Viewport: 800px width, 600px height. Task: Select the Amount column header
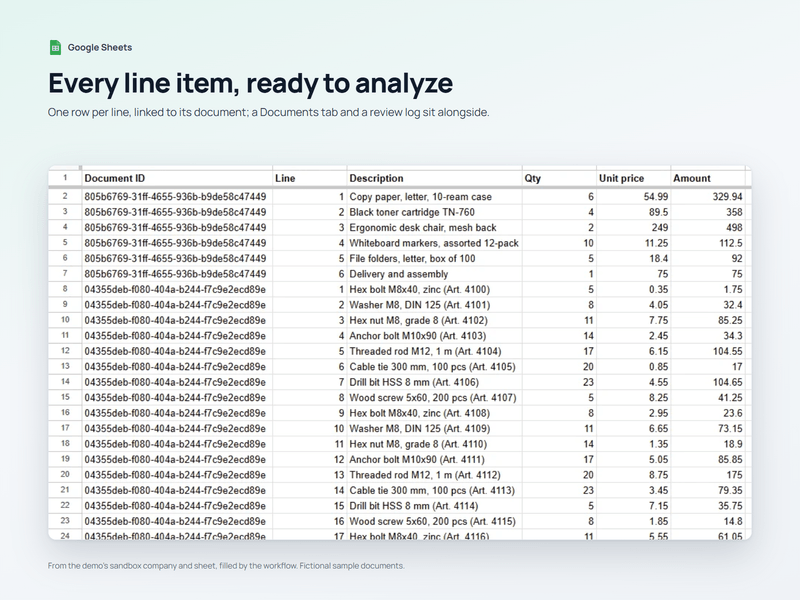[708, 178]
